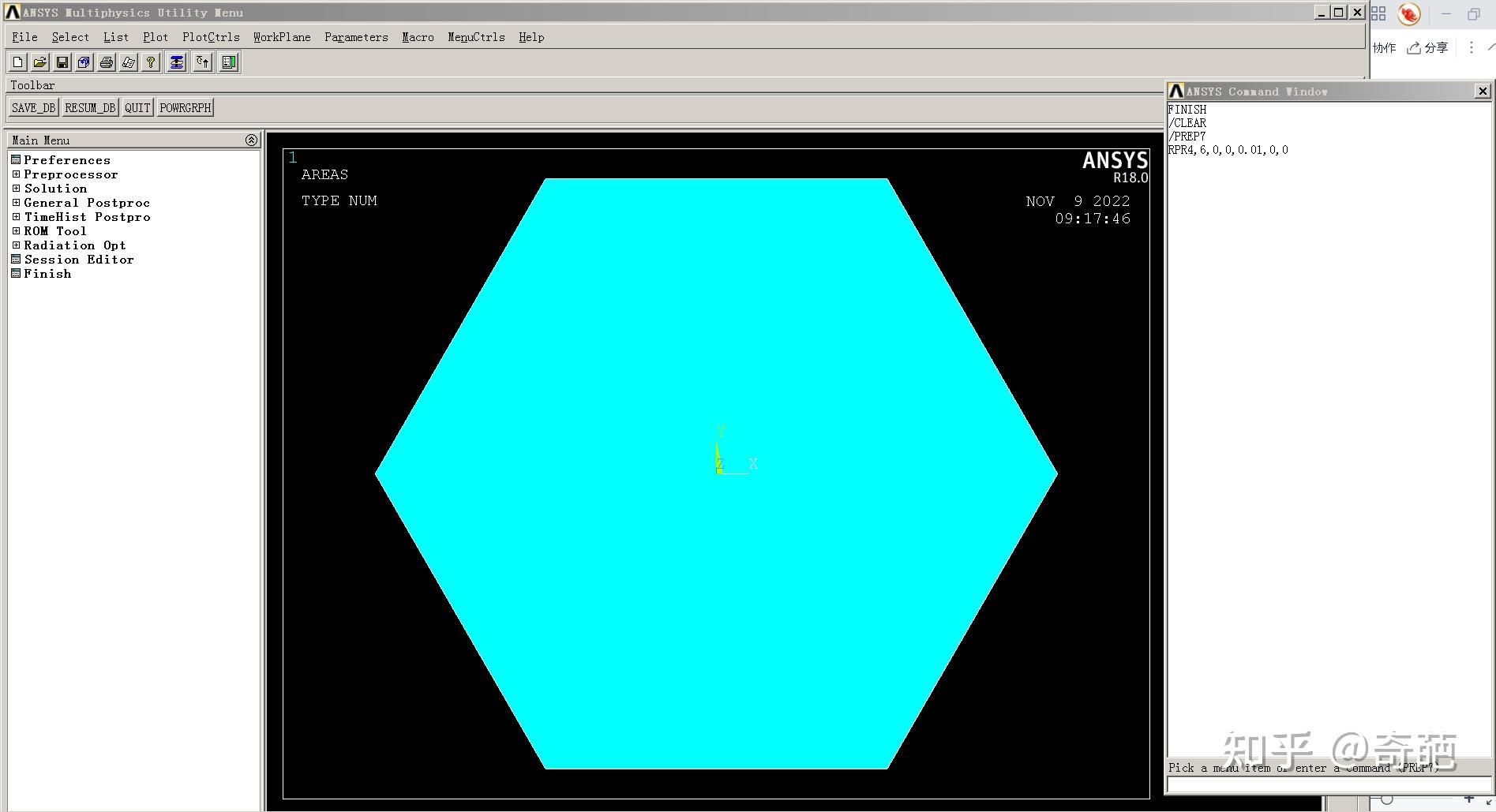This screenshot has height=812, width=1496.
Task: Open ANSYS Help via the question mark icon
Action: tap(150, 62)
